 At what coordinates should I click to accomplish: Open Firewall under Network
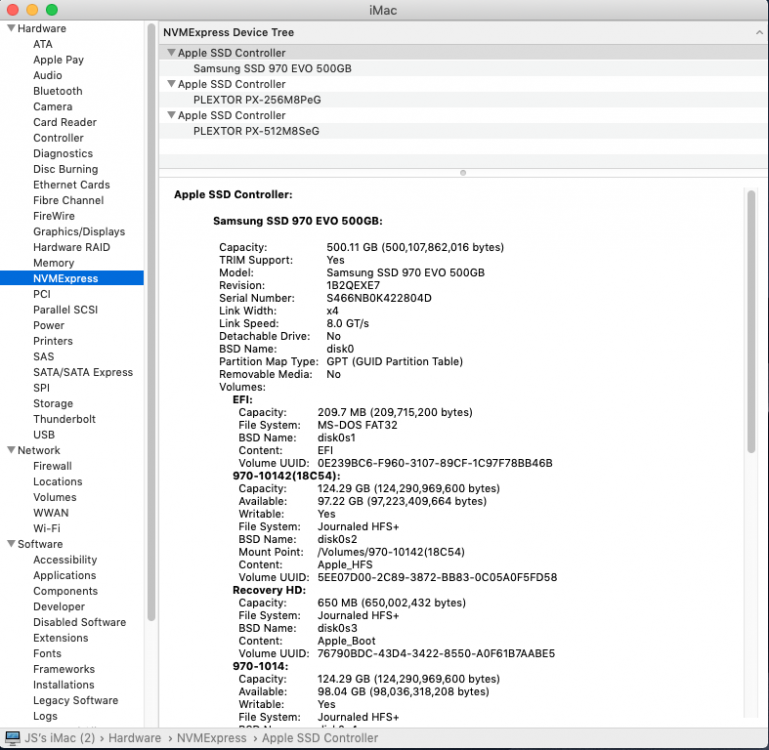52,466
